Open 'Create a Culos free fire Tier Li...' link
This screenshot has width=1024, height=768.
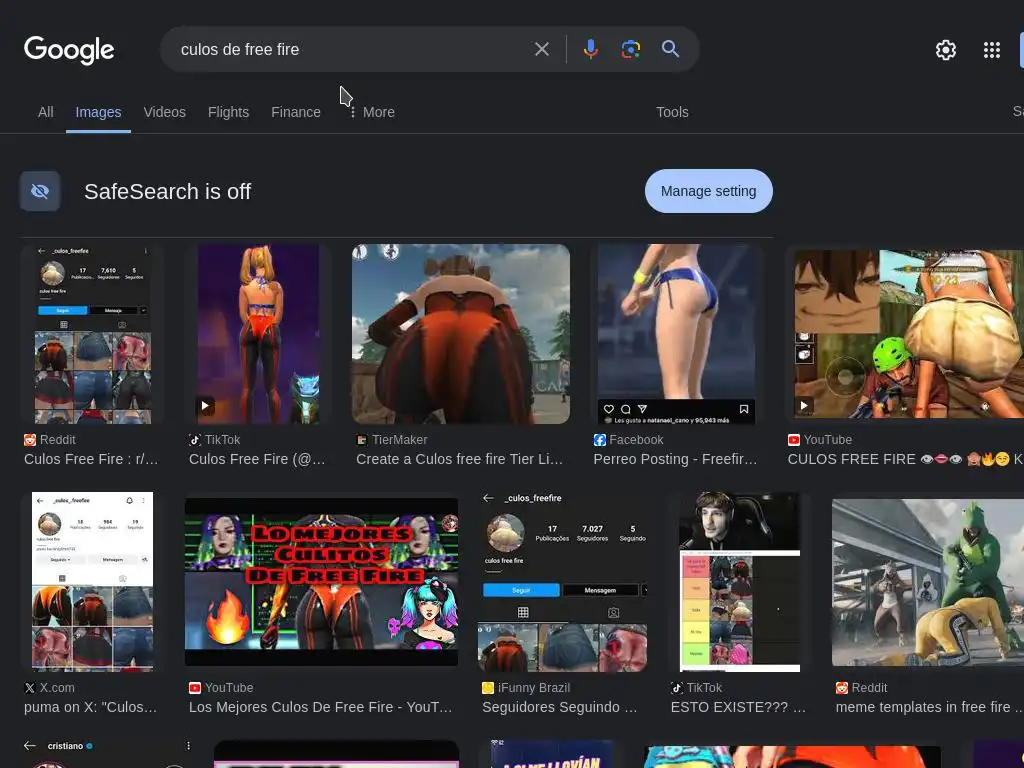click(x=459, y=459)
